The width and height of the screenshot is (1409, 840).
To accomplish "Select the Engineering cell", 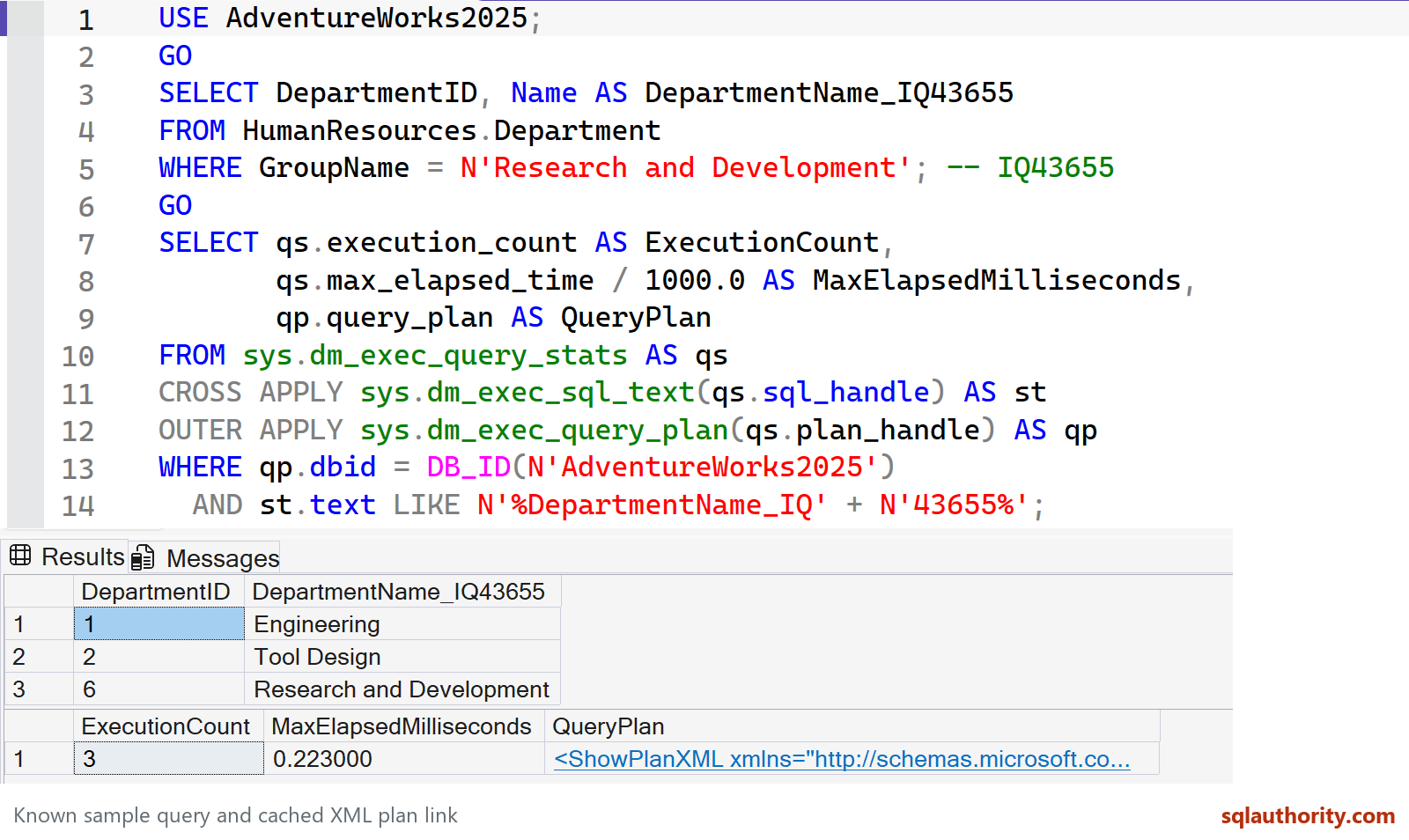I will (402, 624).
